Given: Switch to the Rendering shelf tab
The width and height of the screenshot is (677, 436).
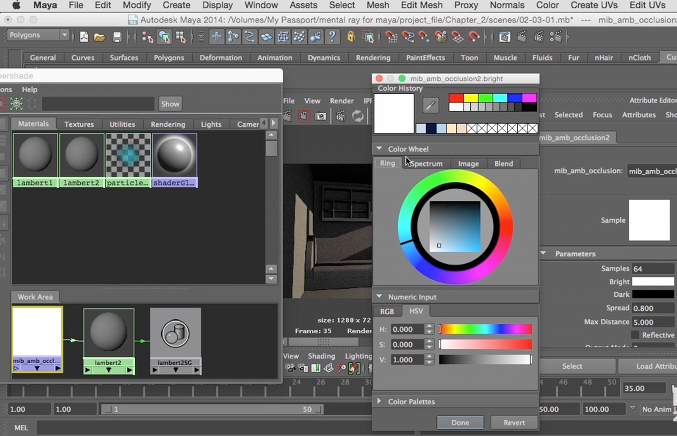Looking at the screenshot, I should [373, 57].
